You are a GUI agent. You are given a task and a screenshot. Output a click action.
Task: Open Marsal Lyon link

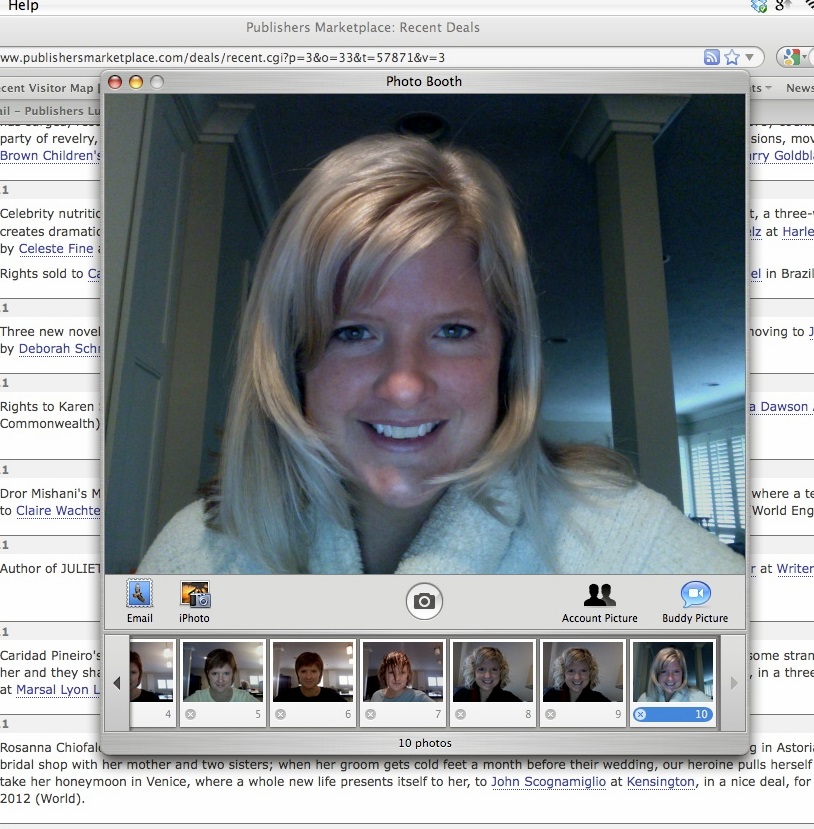(58, 689)
